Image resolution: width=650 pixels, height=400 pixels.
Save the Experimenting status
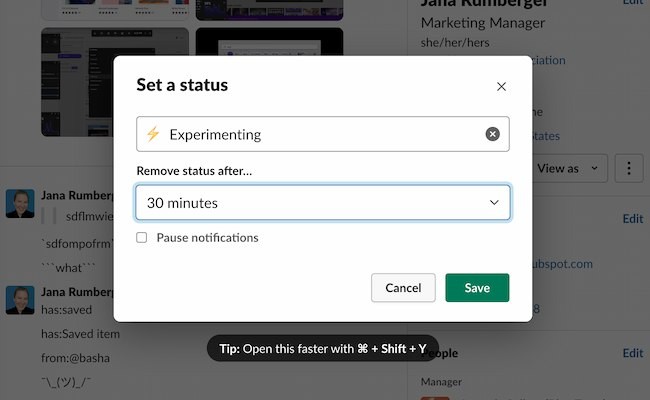pos(477,288)
